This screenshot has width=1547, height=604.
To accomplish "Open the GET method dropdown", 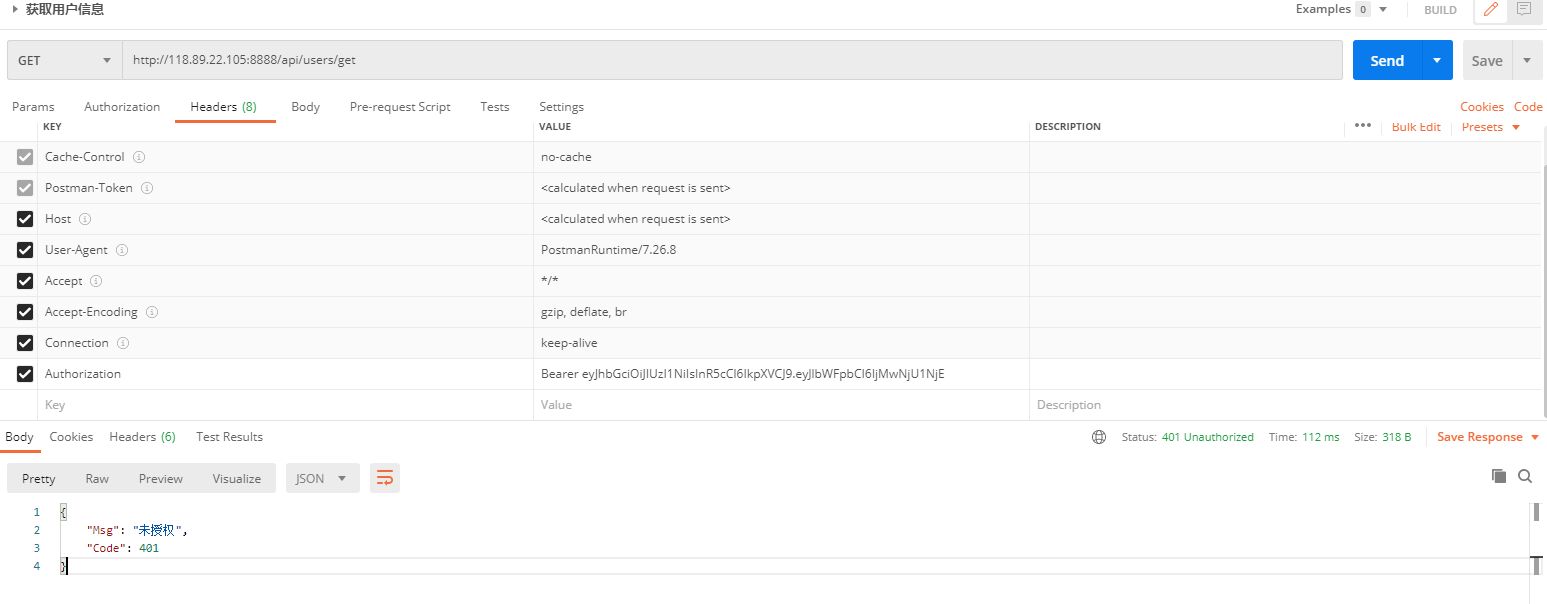I will click(64, 60).
